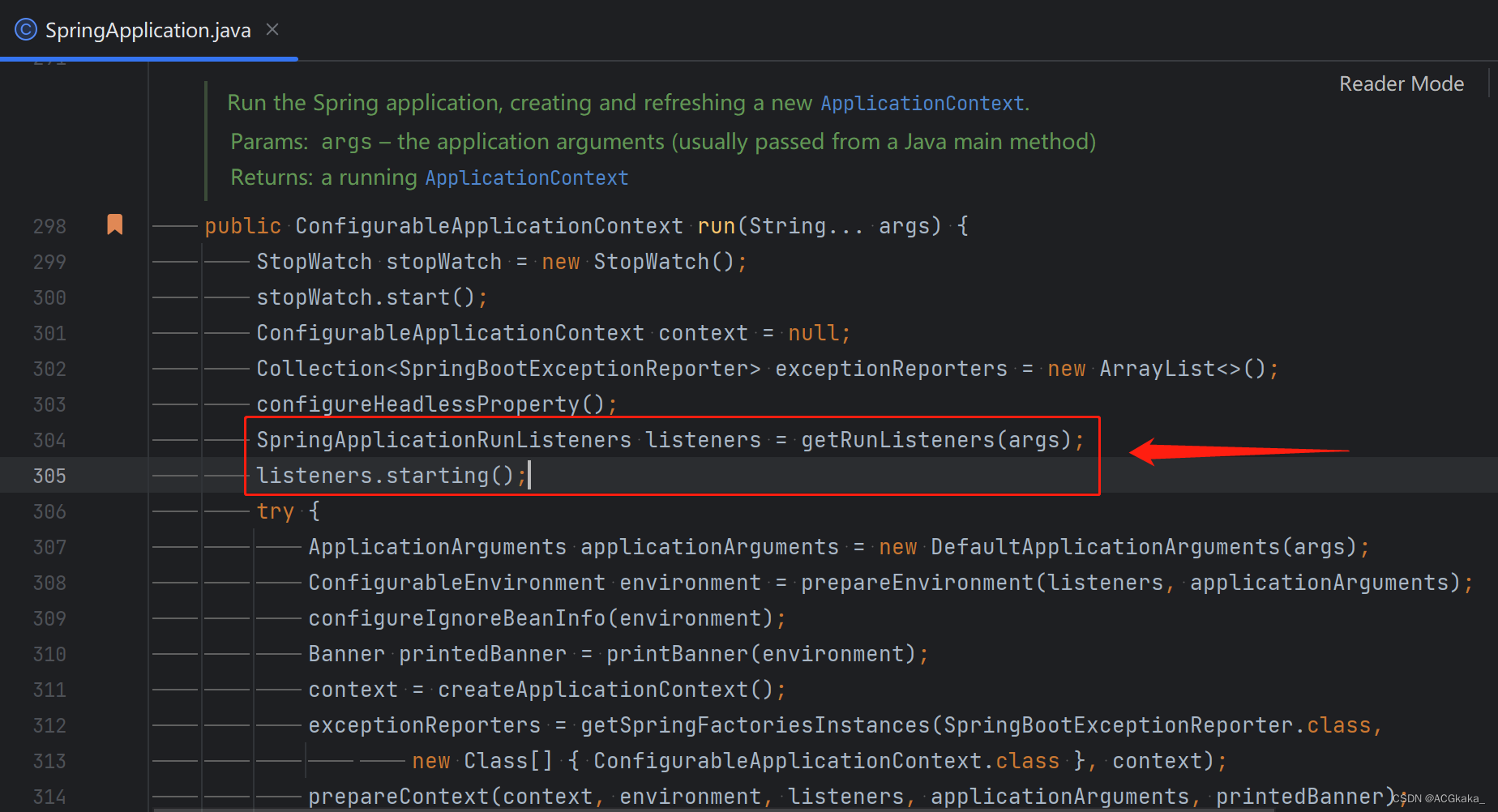Click line number 299 in gutter
The width and height of the screenshot is (1498, 812).
[49, 262]
